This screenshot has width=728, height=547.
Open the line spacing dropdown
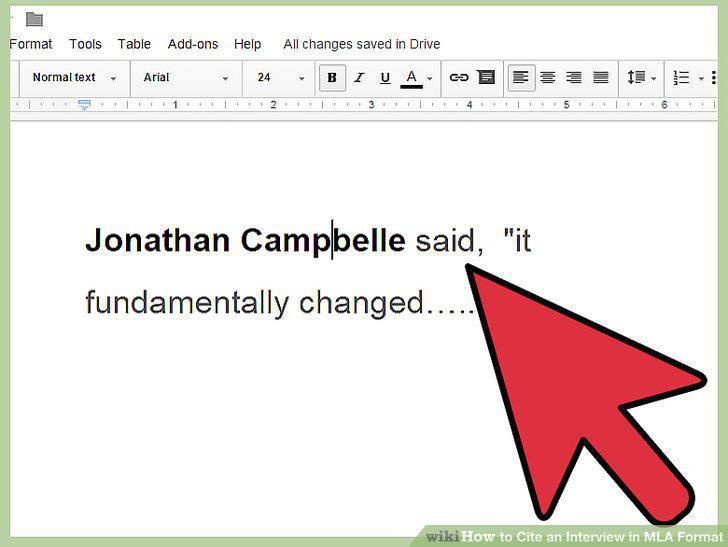coord(642,78)
